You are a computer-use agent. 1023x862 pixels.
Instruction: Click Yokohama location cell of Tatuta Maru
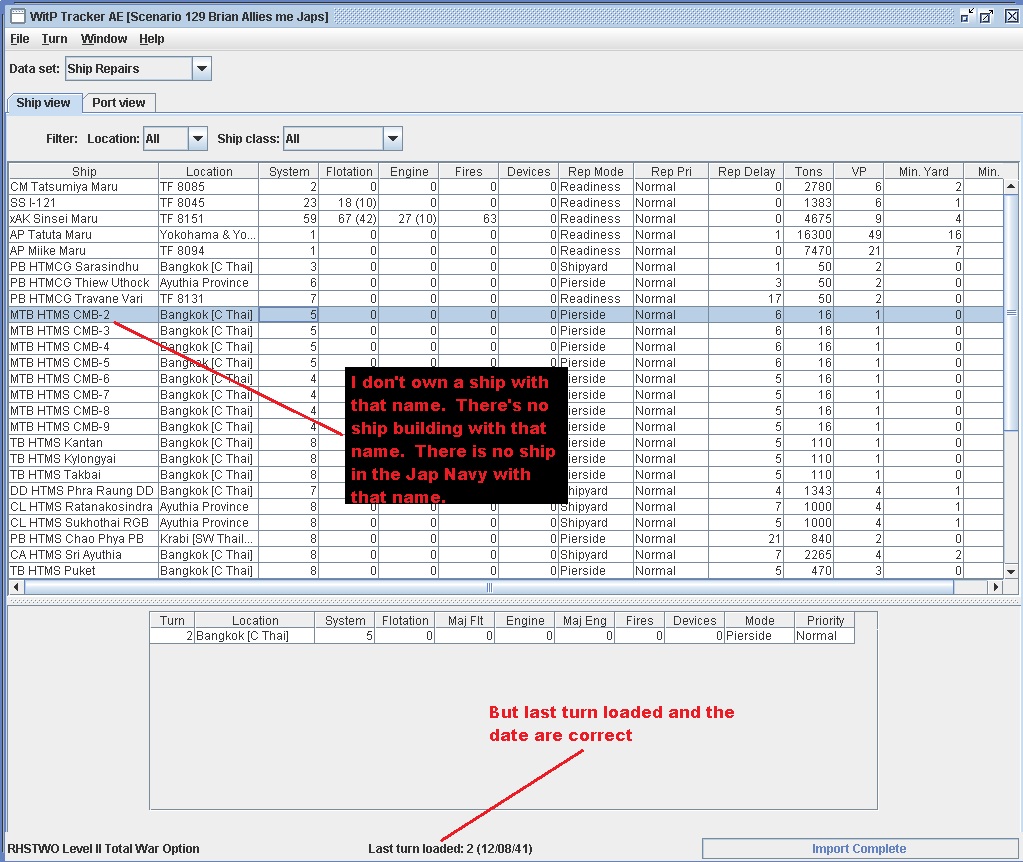click(x=209, y=234)
